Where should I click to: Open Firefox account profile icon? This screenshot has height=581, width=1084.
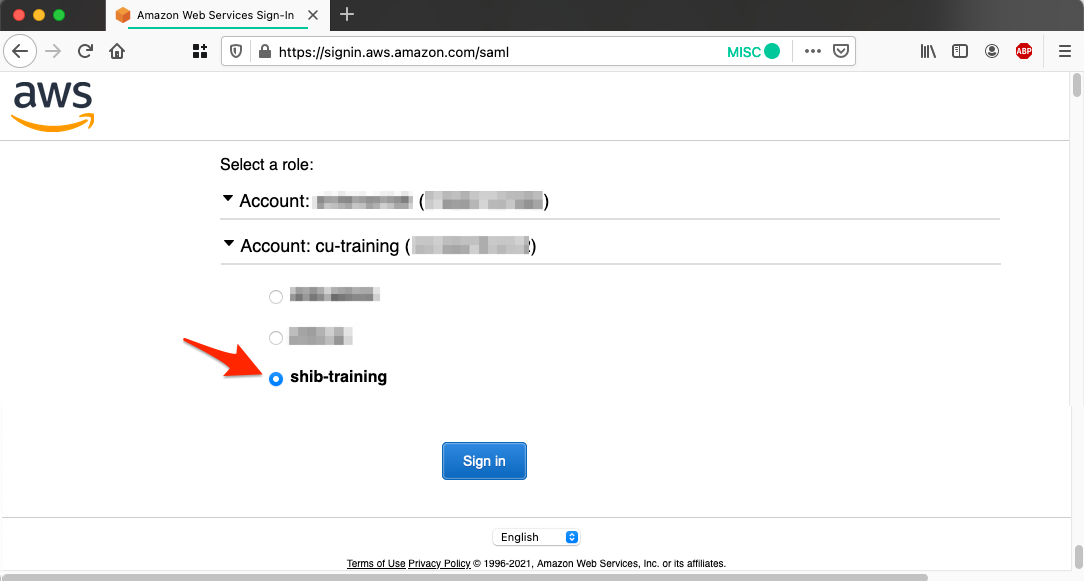point(992,51)
